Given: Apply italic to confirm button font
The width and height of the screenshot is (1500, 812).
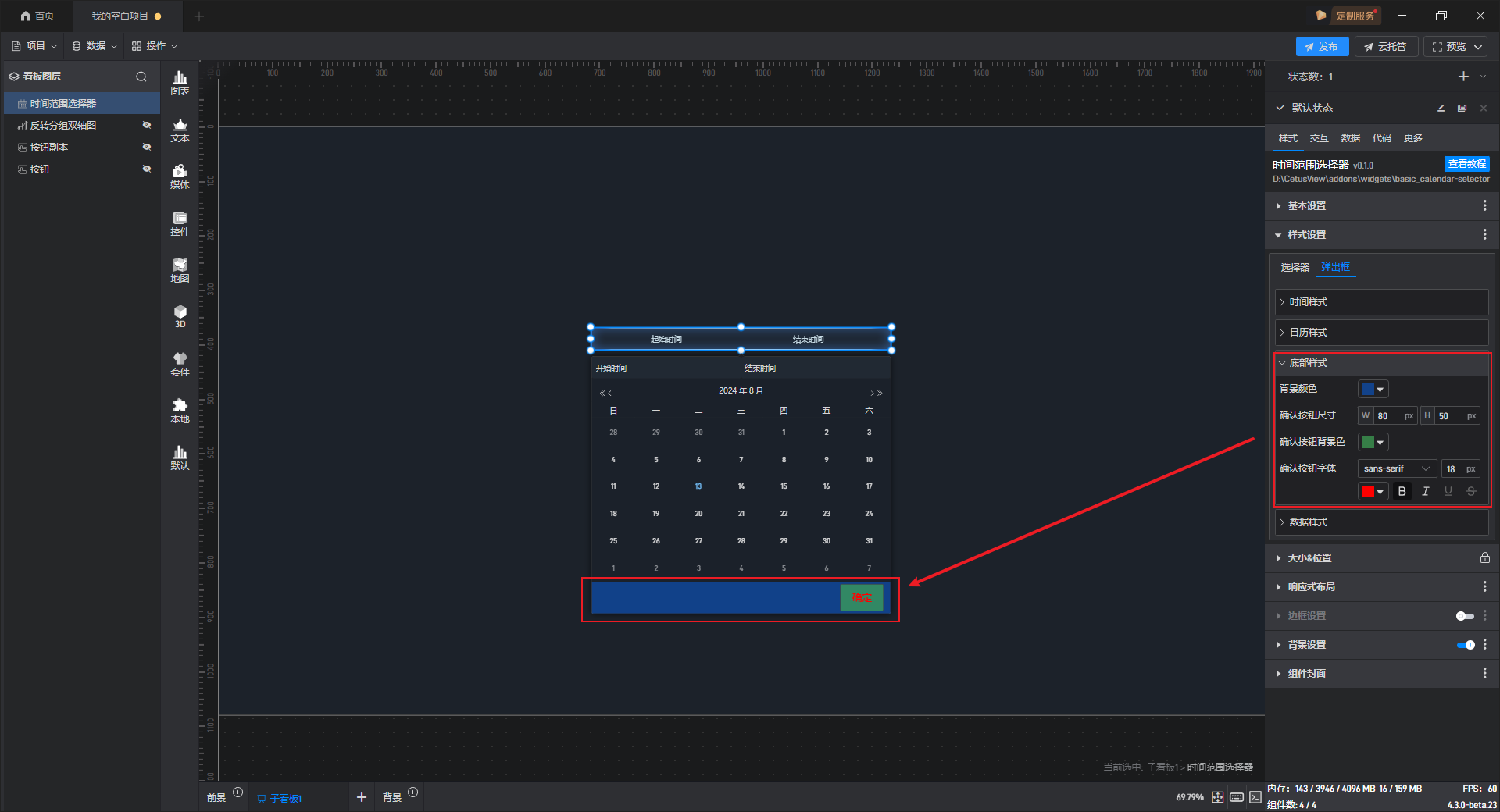Looking at the screenshot, I should click(x=1426, y=491).
